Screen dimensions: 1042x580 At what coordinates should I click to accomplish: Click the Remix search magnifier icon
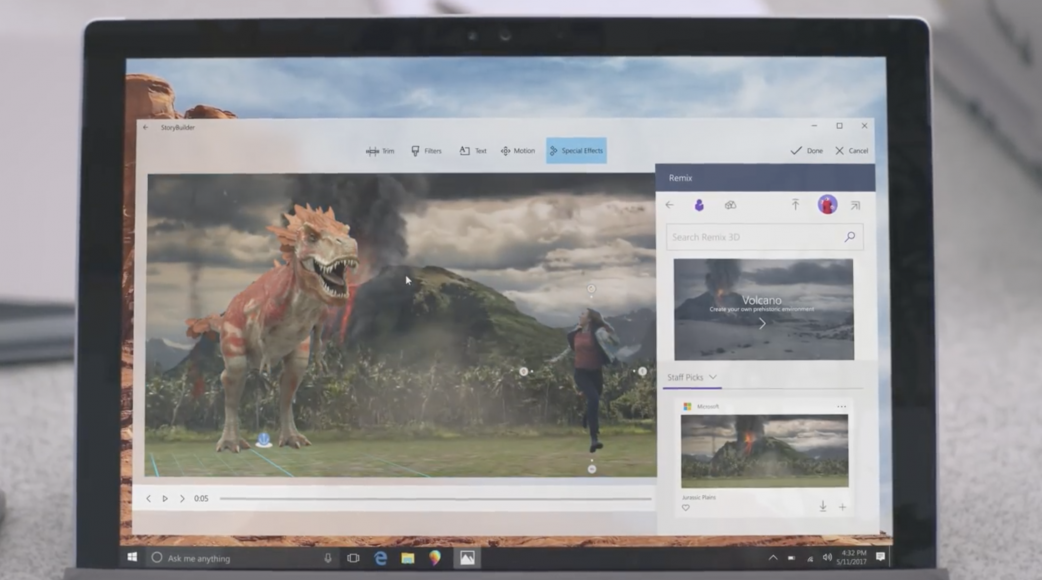(849, 237)
